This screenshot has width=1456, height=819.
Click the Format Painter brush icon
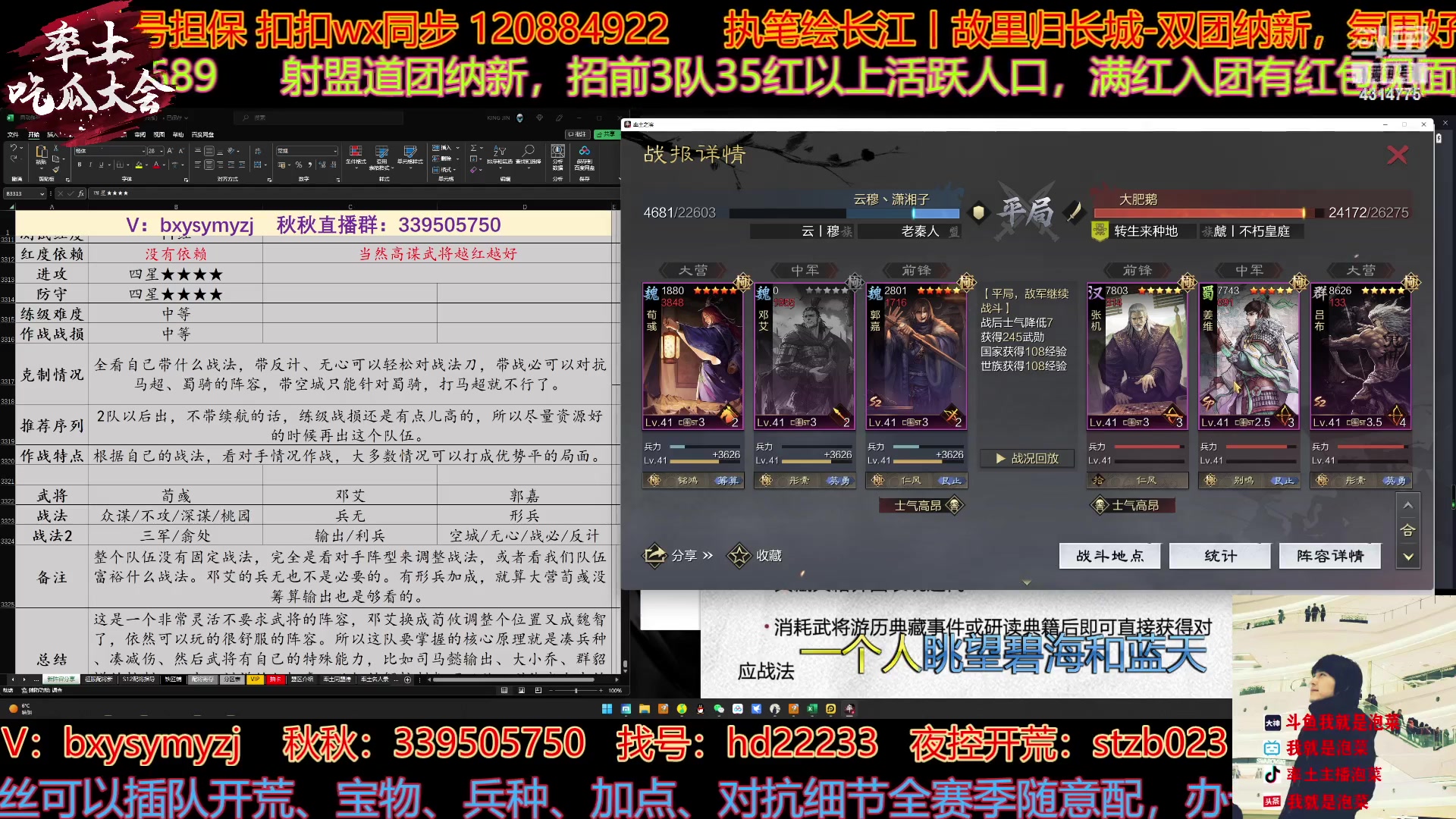pyautogui.click(x=55, y=169)
